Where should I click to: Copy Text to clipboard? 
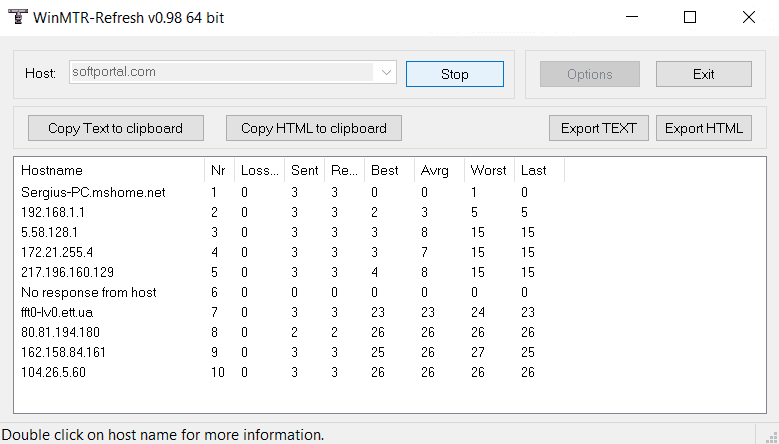coord(116,128)
